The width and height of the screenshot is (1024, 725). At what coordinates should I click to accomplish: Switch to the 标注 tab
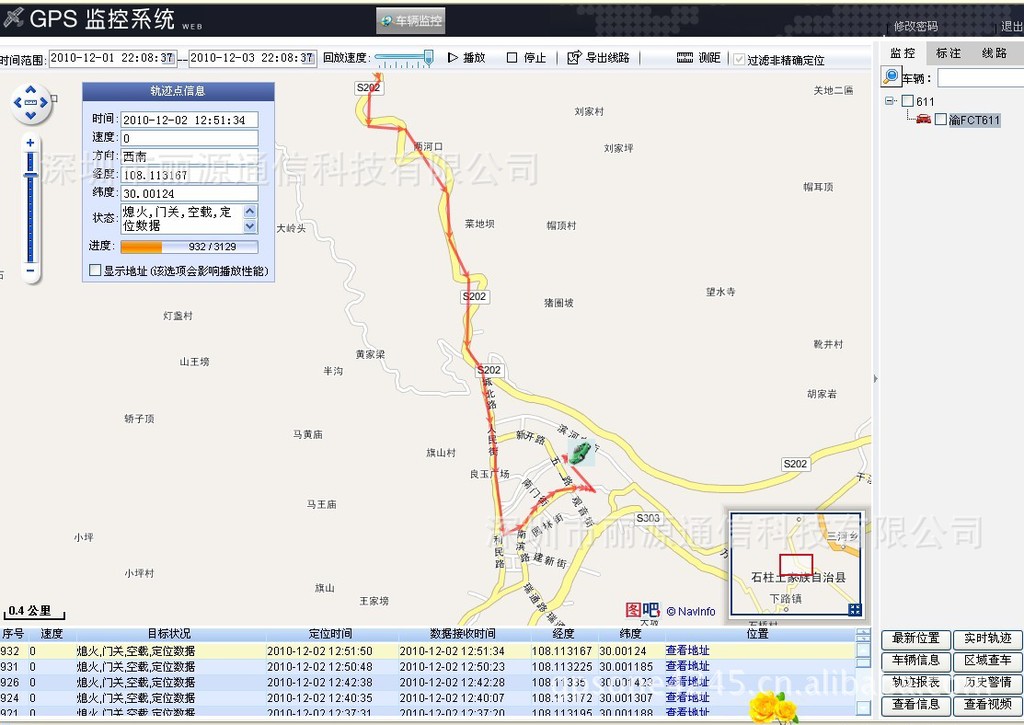pos(948,53)
